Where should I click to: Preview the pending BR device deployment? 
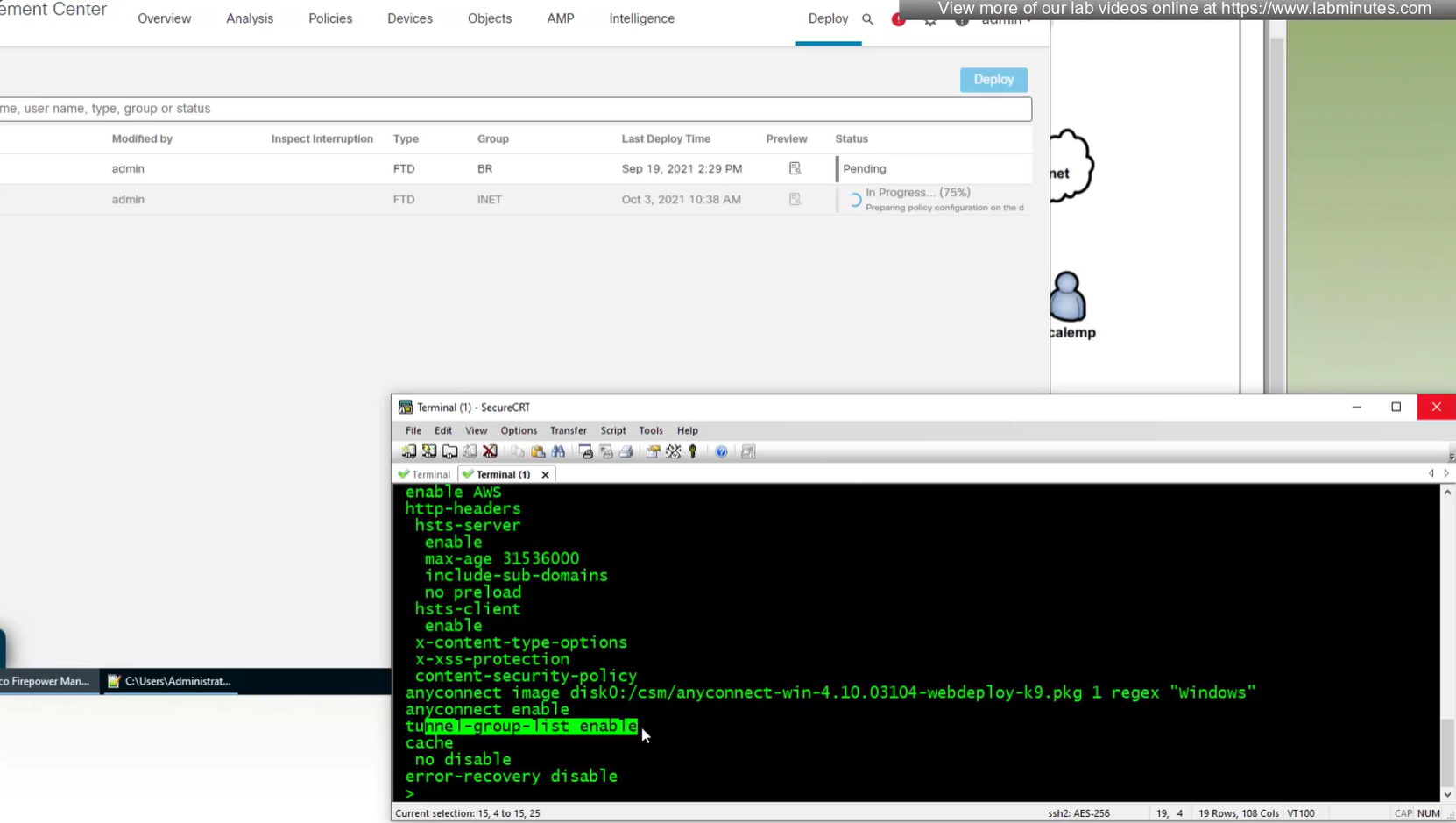[x=795, y=168]
